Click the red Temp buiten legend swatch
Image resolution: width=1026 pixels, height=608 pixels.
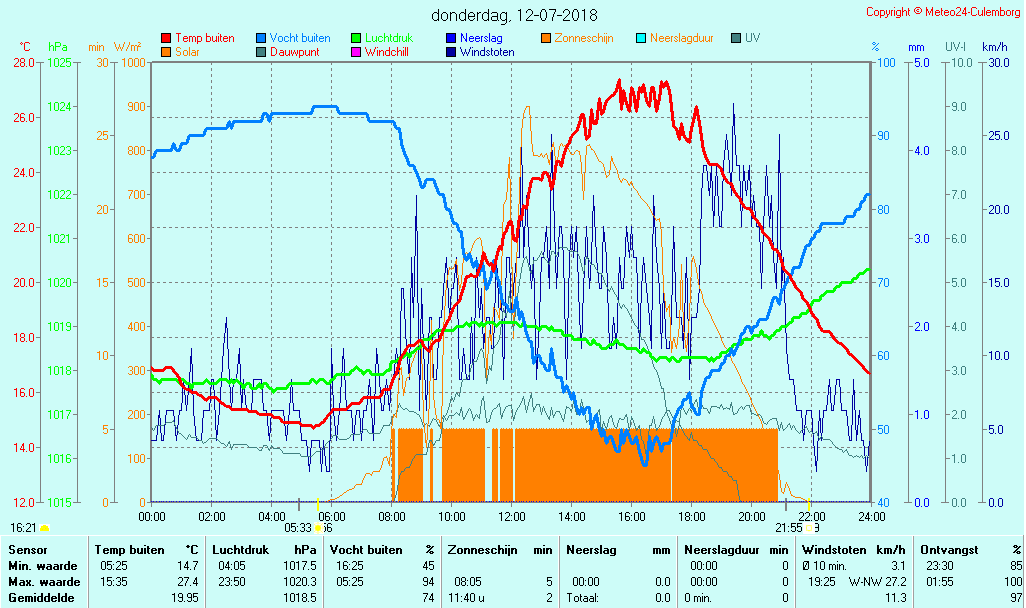pos(166,38)
